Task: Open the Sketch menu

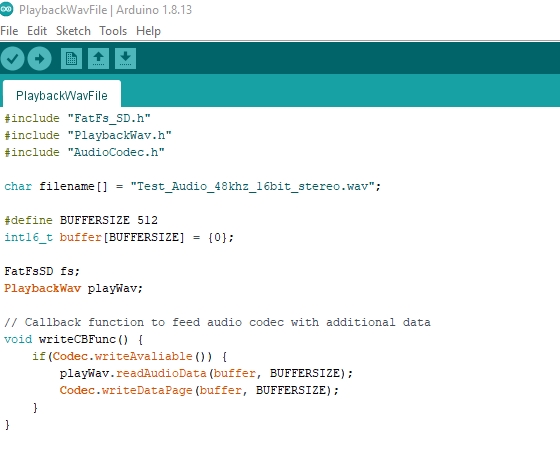Action: pos(73,31)
